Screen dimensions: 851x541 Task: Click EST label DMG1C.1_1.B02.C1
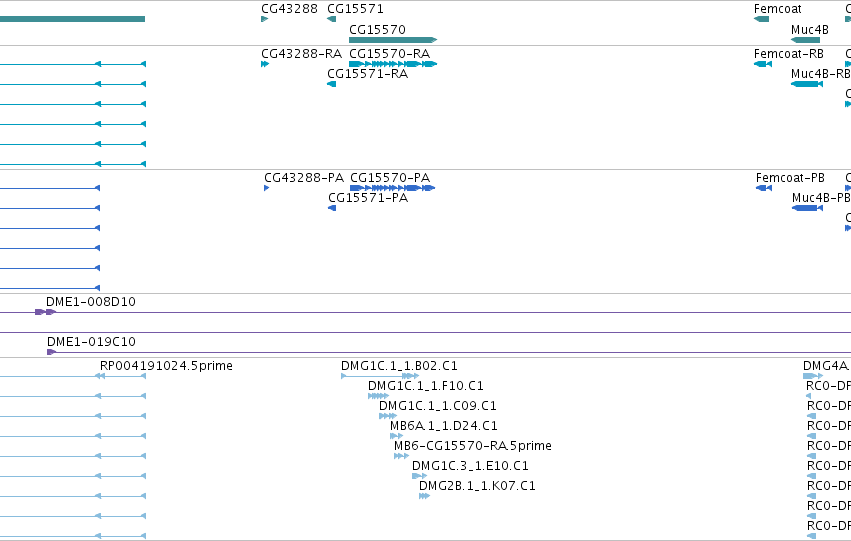399,366
